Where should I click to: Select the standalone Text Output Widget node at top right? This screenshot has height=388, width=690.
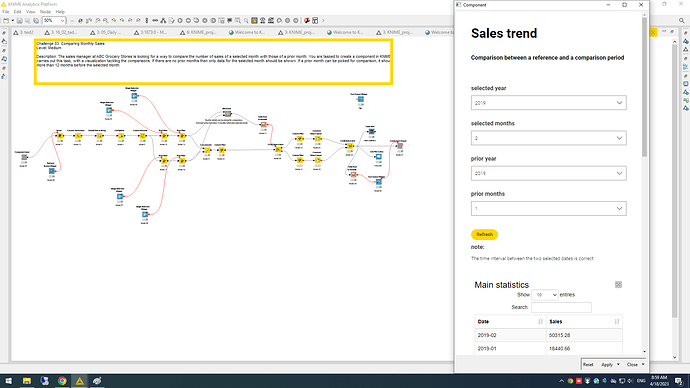tap(360, 99)
